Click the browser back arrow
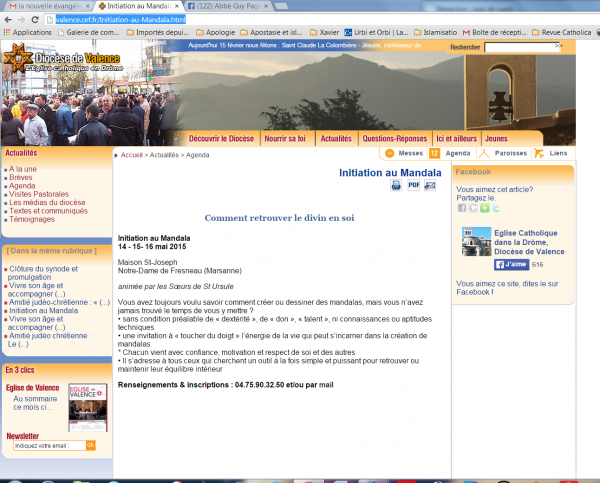 coord(8,20)
